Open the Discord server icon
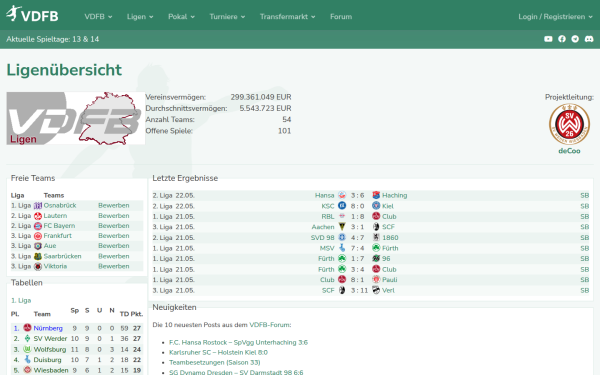 [589, 39]
